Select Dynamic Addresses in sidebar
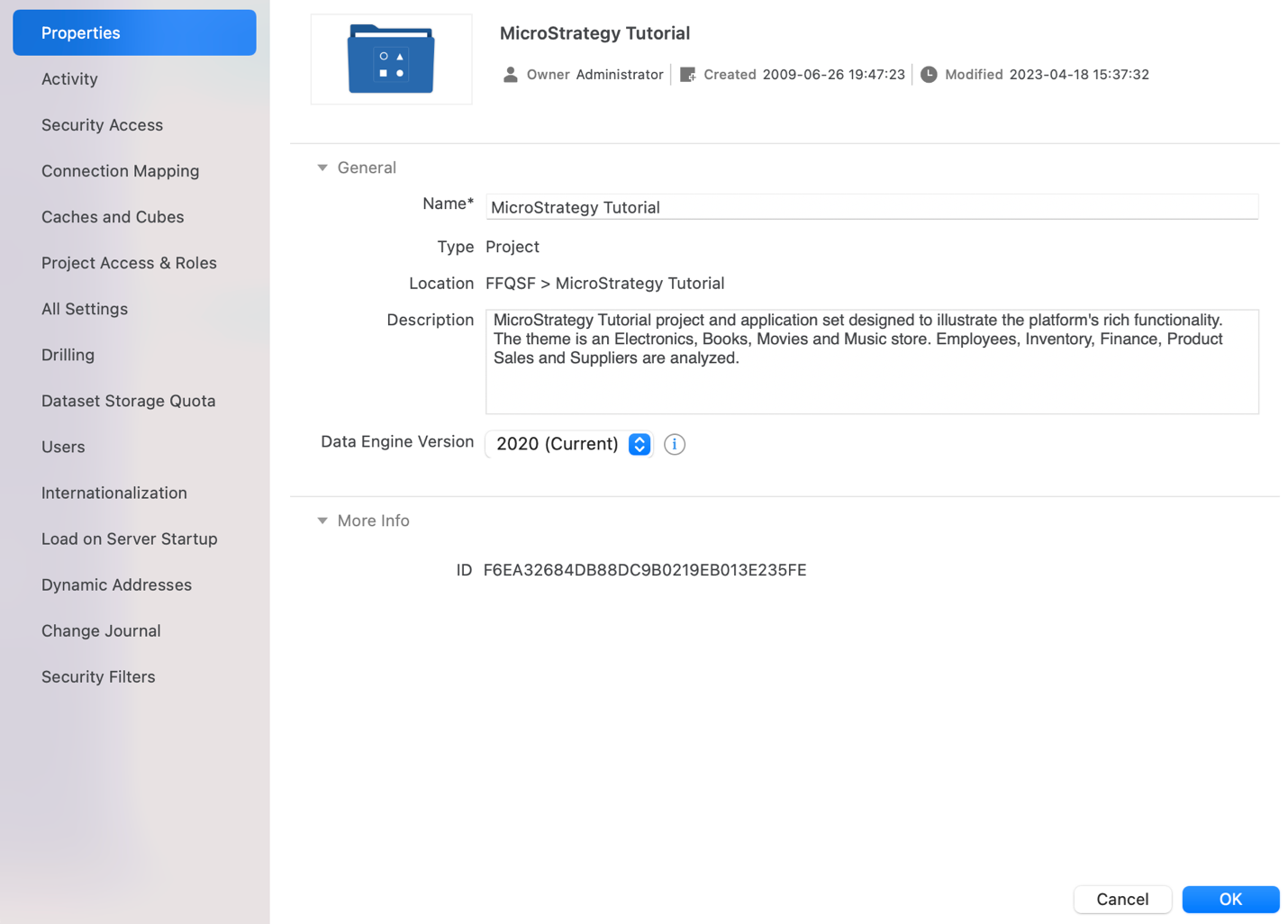 point(116,584)
